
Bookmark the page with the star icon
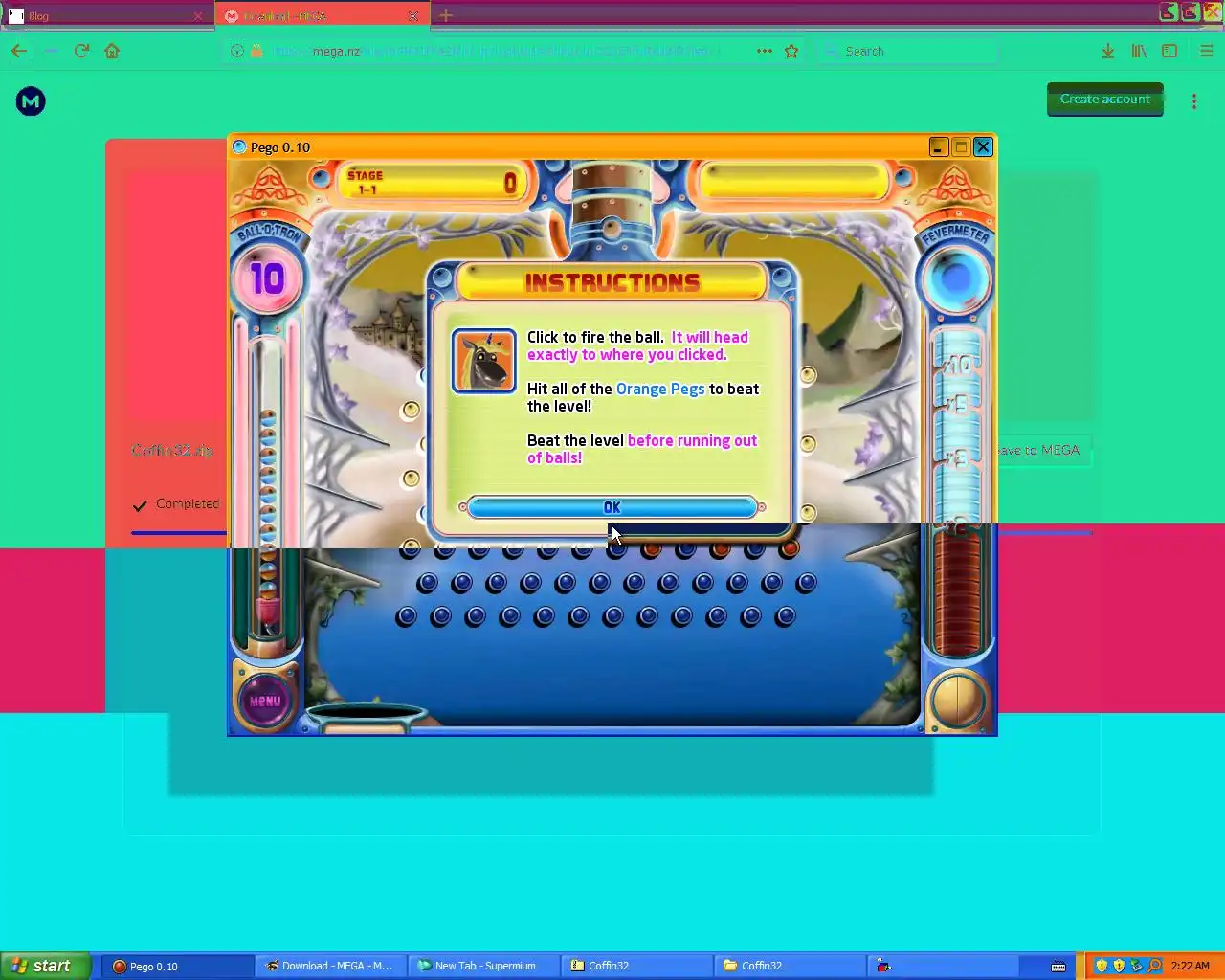(x=791, y=51)
